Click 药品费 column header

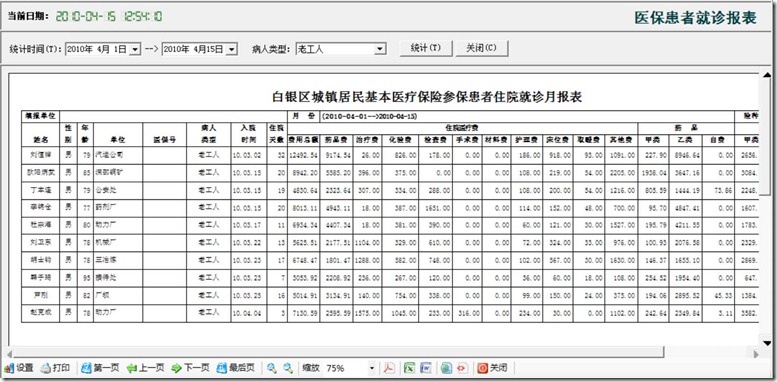point(336,140)
